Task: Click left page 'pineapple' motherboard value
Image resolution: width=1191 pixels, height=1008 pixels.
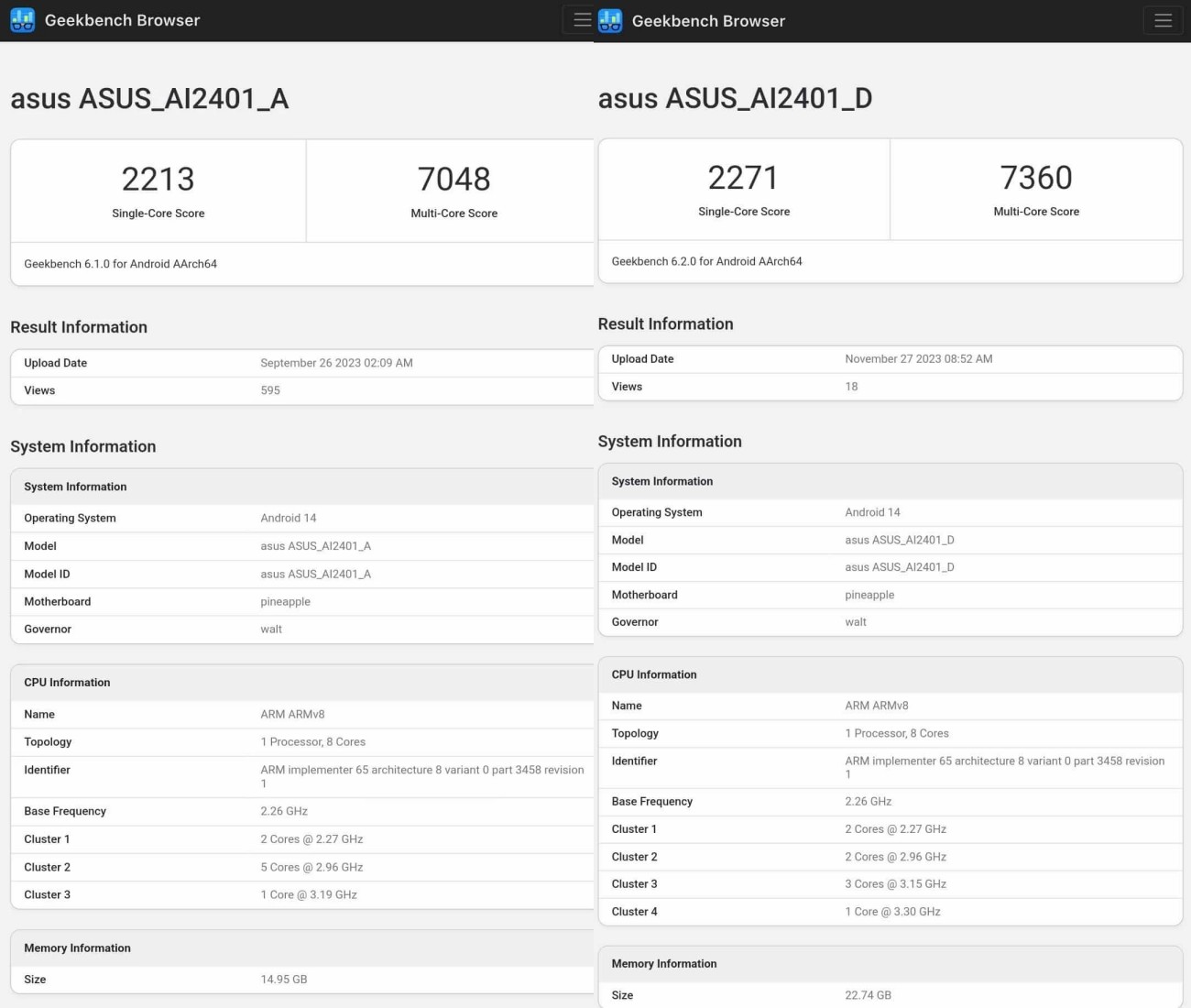Action: pyautogui.click(x=285, y=602)
